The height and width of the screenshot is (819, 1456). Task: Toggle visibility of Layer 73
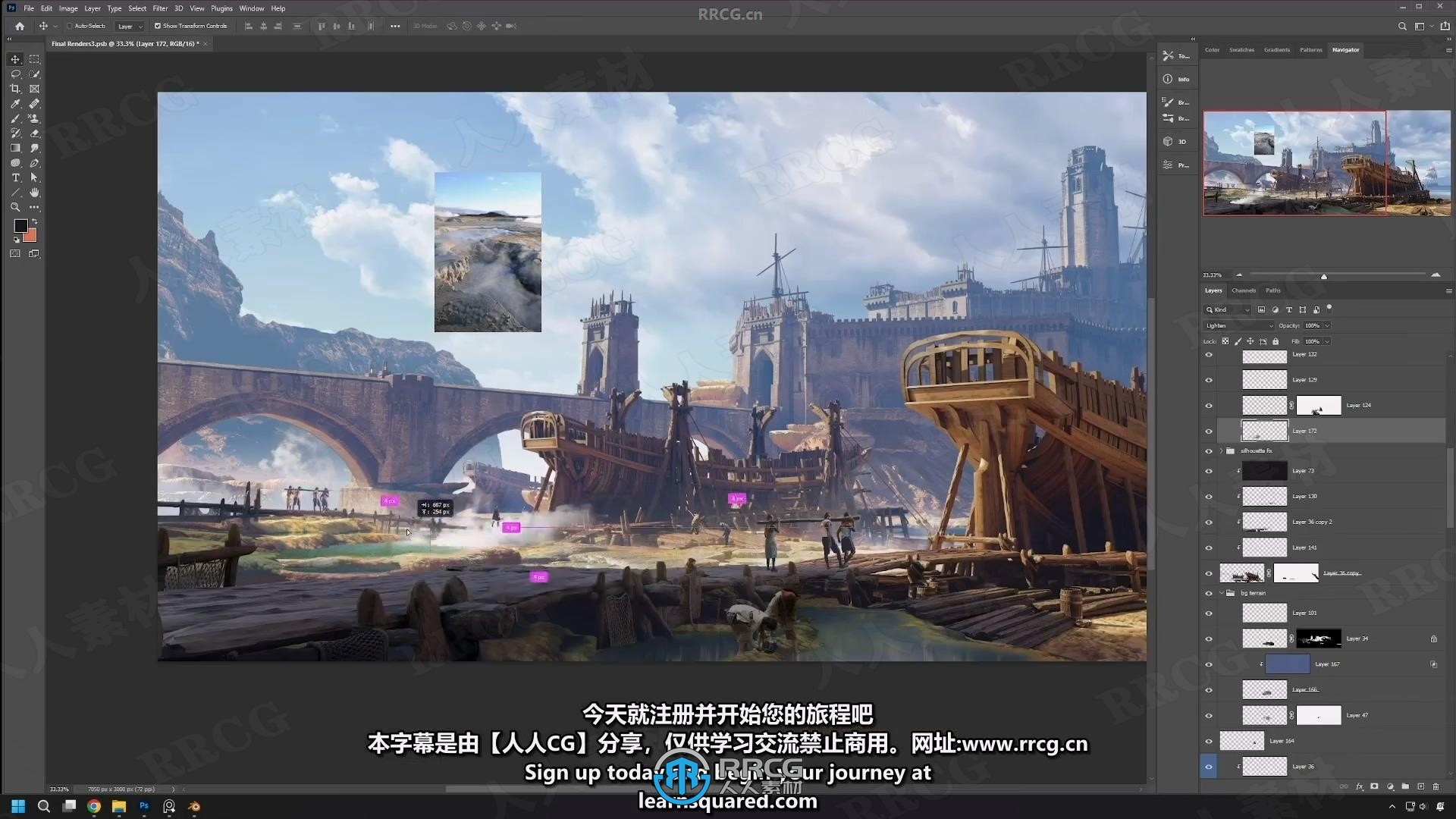click(1209, 471)
